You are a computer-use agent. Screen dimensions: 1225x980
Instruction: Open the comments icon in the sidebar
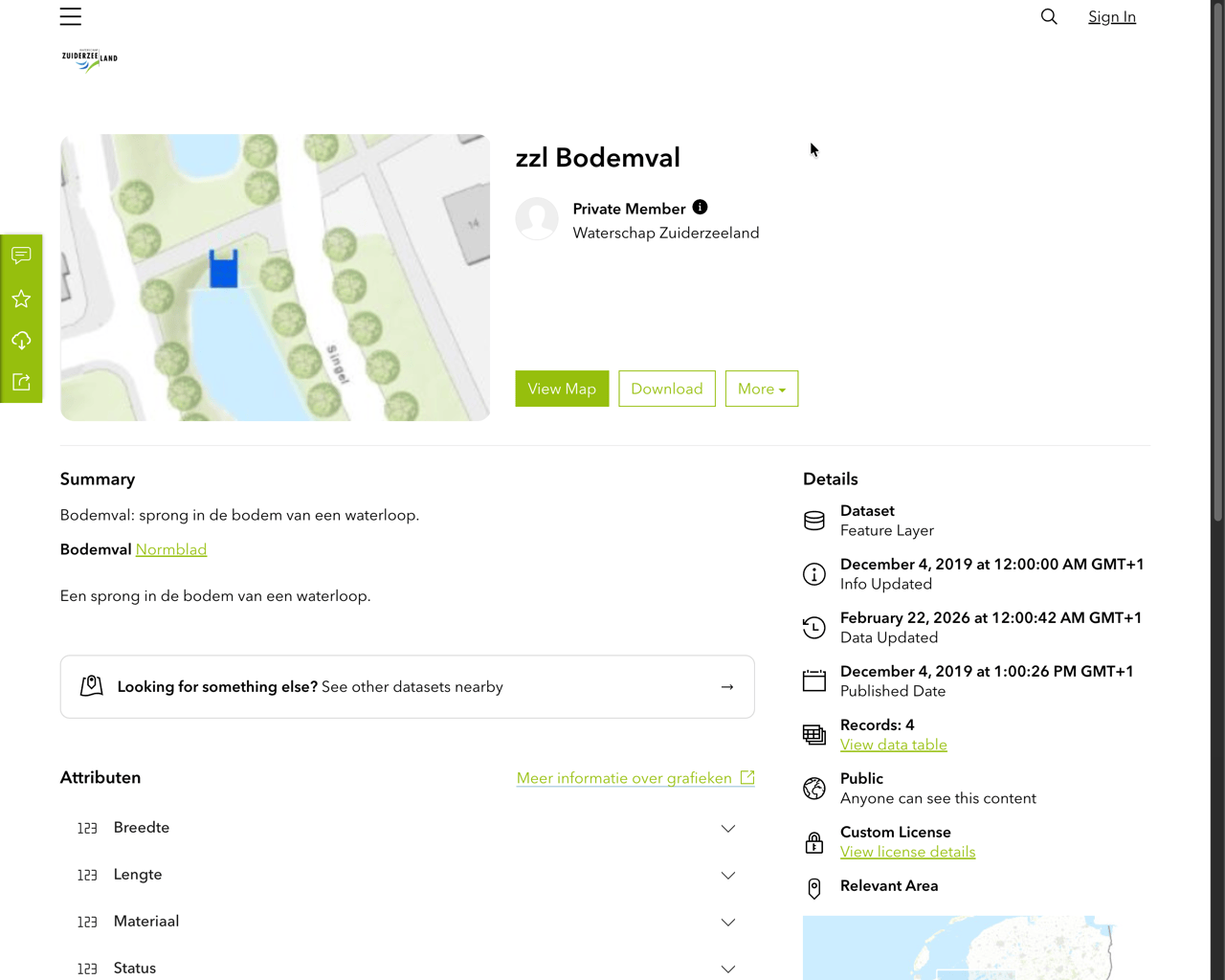(x=21, y=256)
